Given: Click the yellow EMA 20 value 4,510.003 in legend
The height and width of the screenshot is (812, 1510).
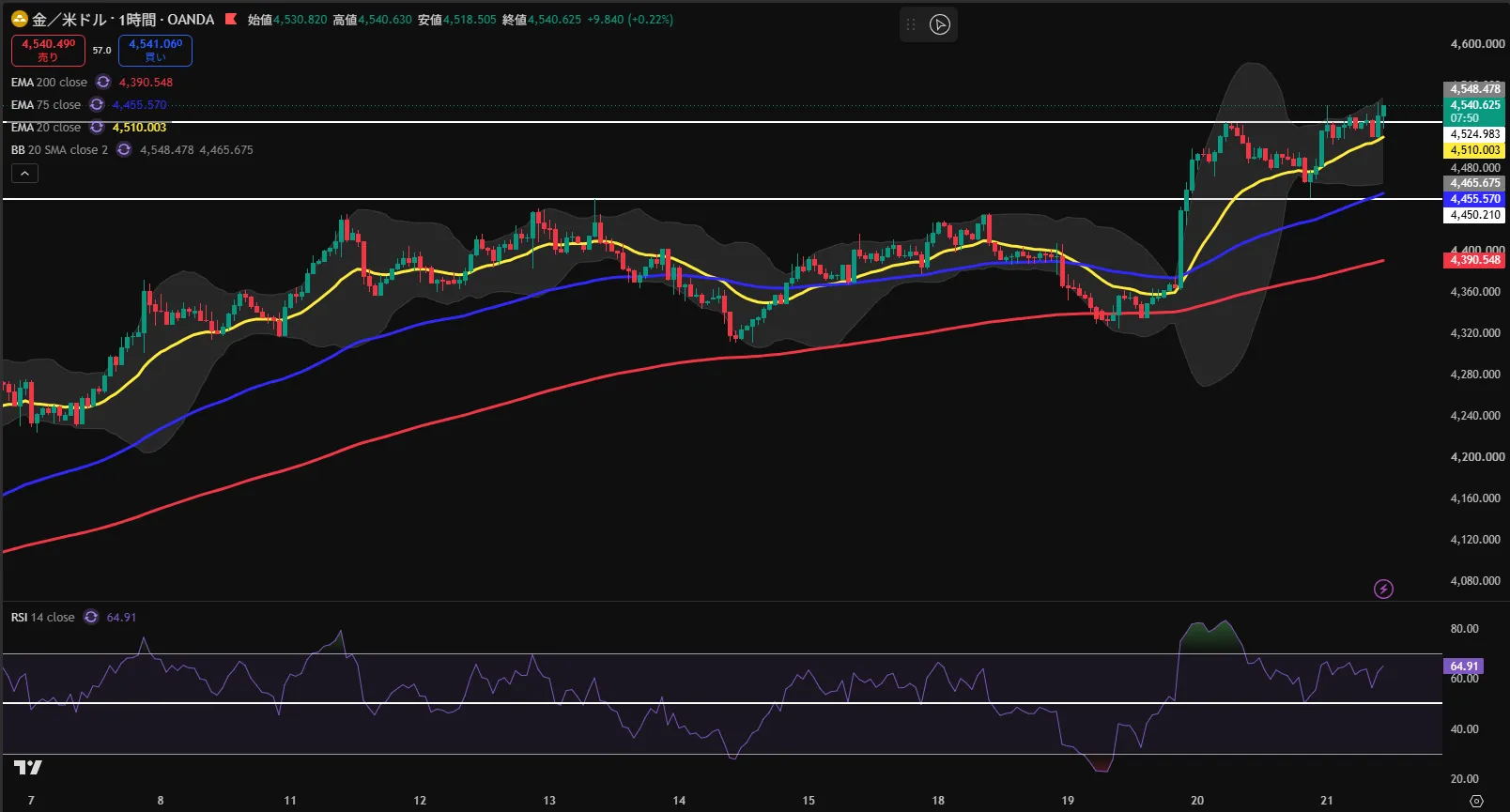Looking at the screenshot, I should 139,128.
